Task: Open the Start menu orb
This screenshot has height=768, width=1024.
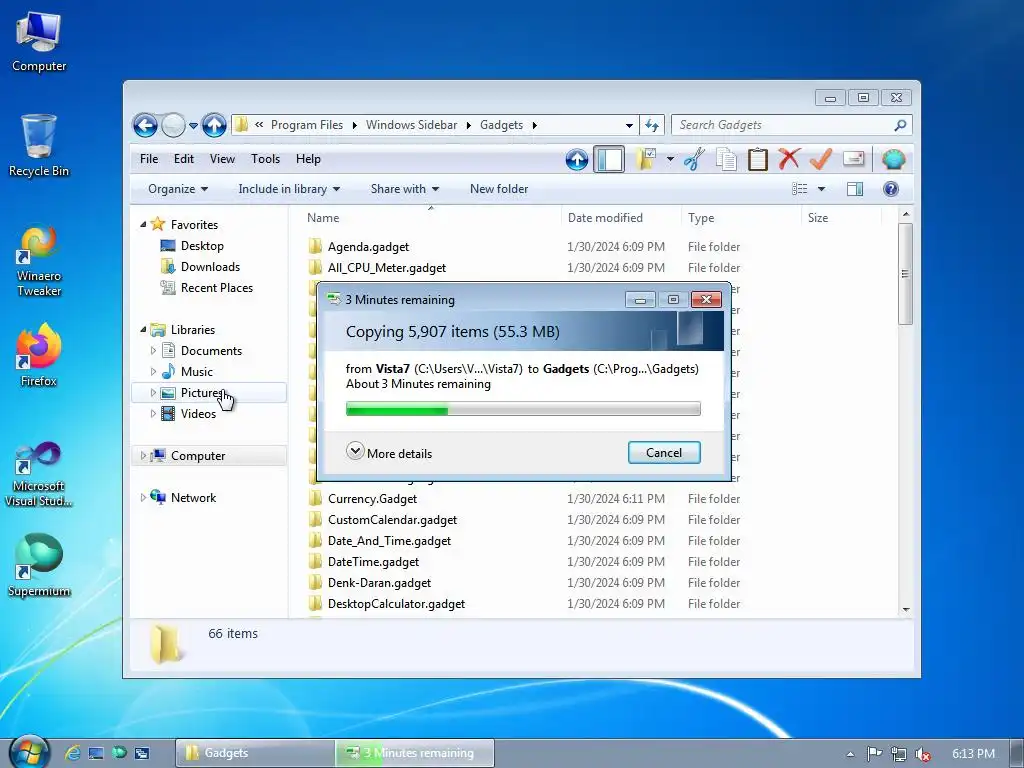Action: pos(29,752)
